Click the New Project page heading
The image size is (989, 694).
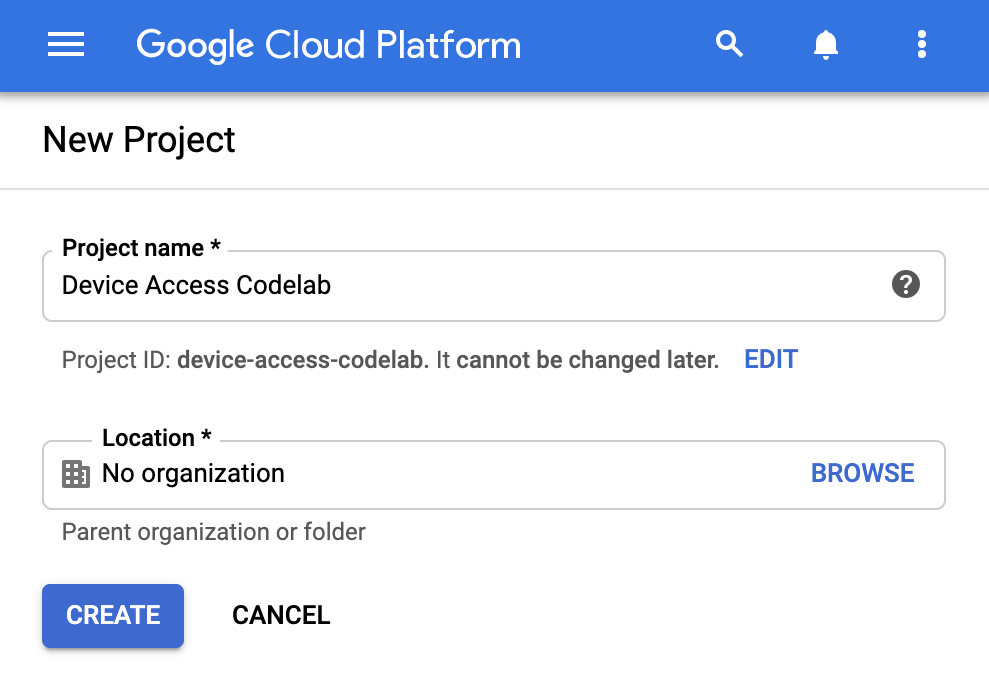(x=138, y=140)
